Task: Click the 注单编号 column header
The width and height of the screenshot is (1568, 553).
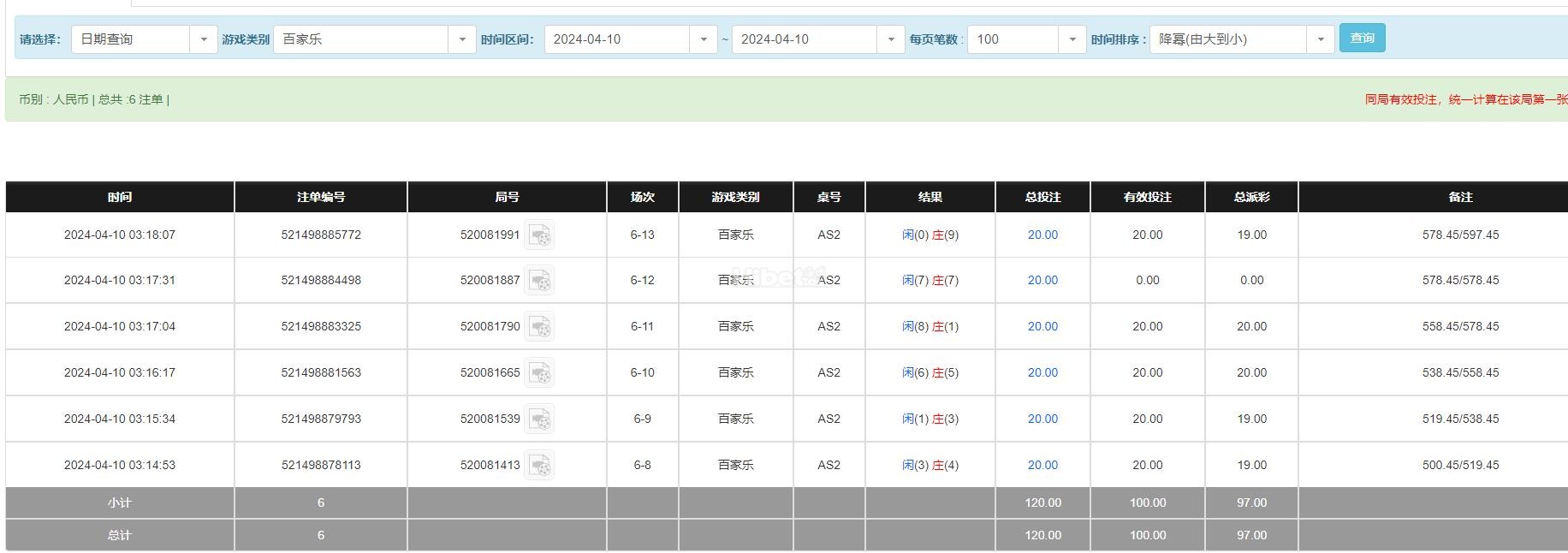Action: click(x=321, y=197)
